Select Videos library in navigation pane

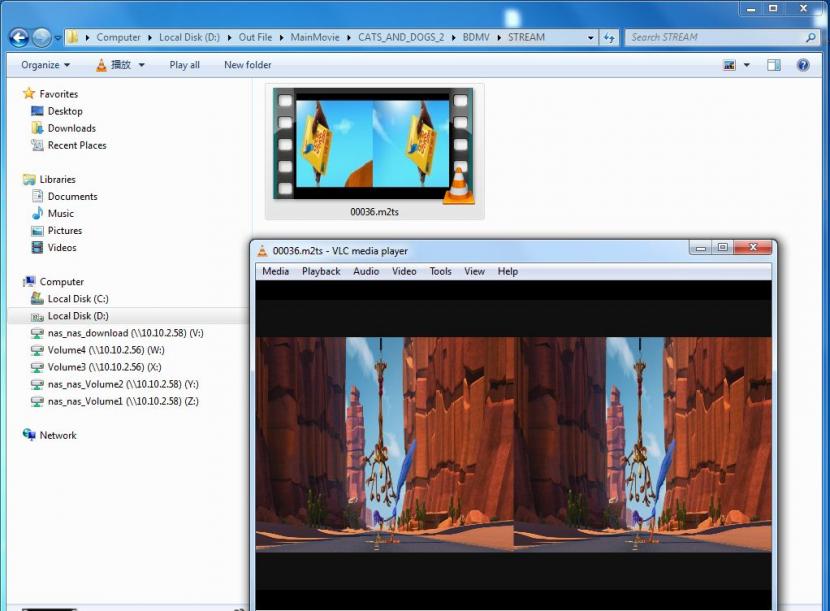[x=61, y=247]
